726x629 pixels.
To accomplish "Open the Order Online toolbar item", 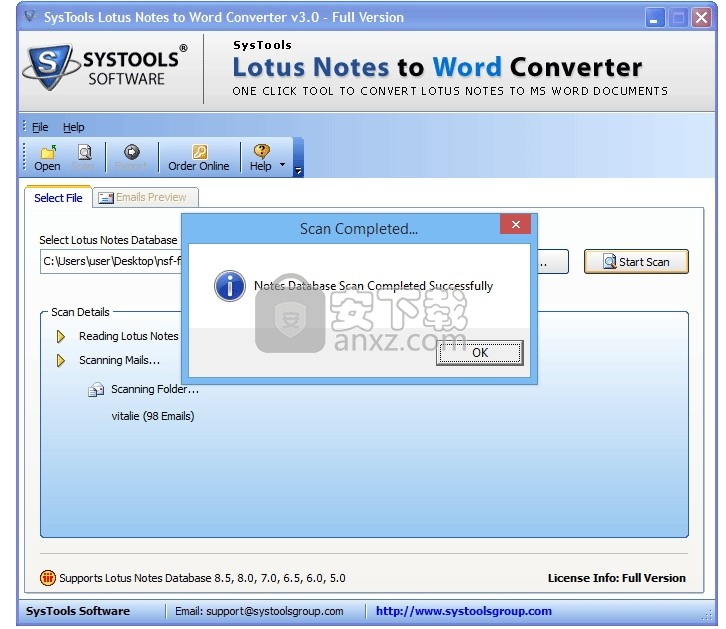I will pos(199,158).
